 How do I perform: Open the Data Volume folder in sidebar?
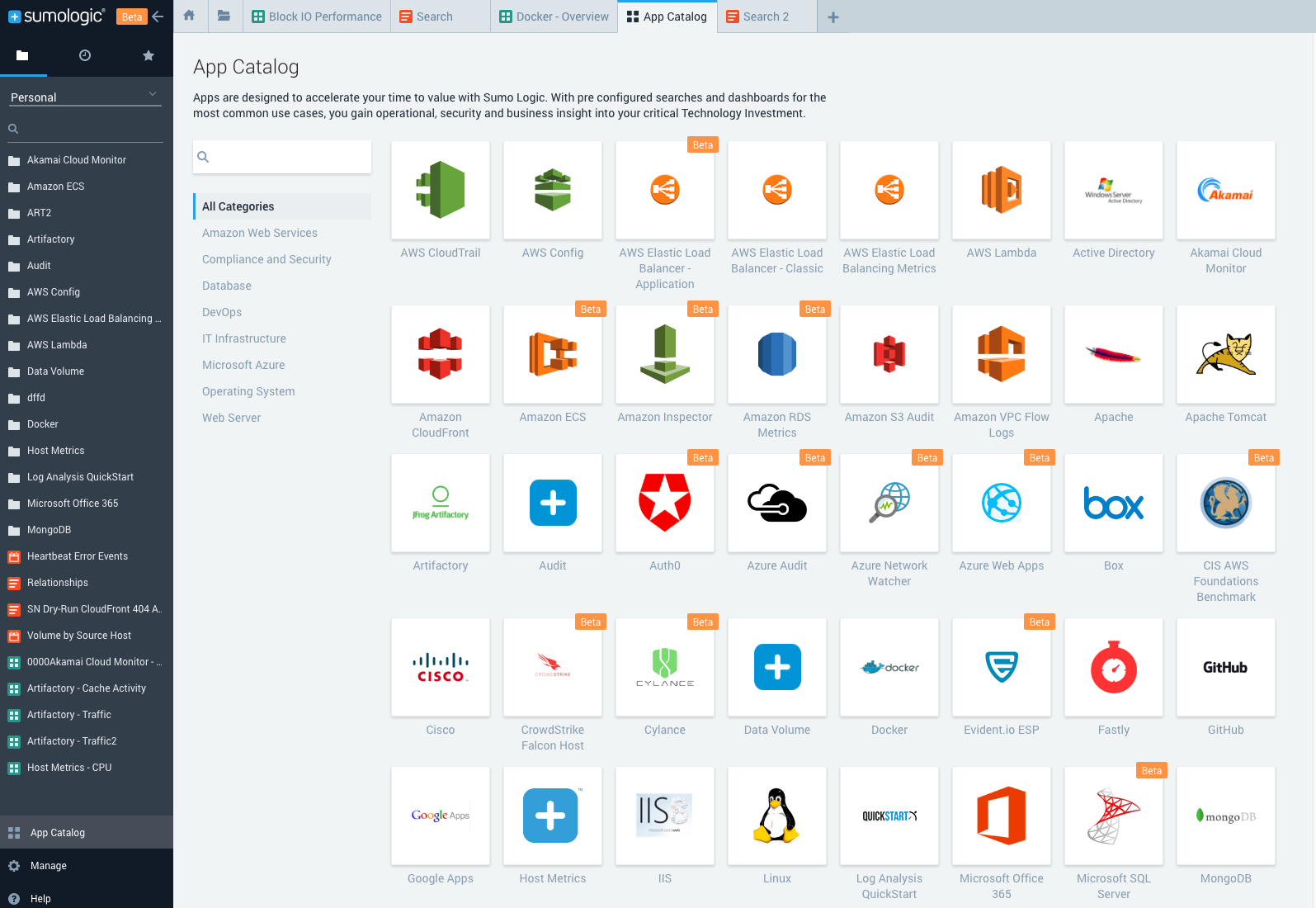tap(87, 371)
